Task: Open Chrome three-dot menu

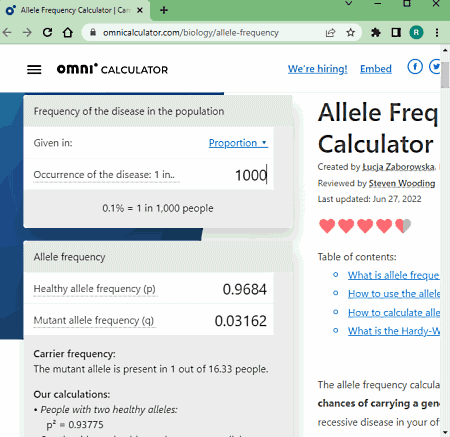Action: point(437,33)
